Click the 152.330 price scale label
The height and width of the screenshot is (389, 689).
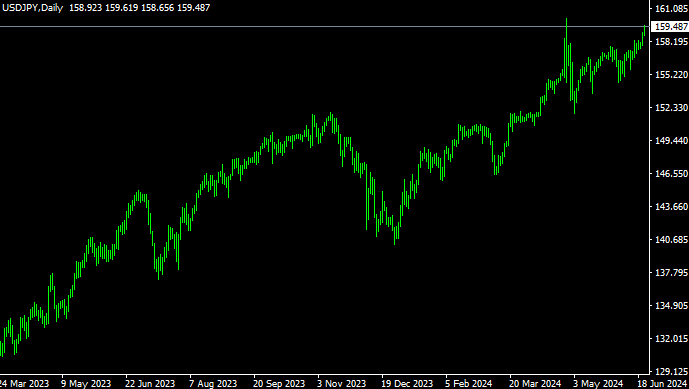click(x=671, y=108)
